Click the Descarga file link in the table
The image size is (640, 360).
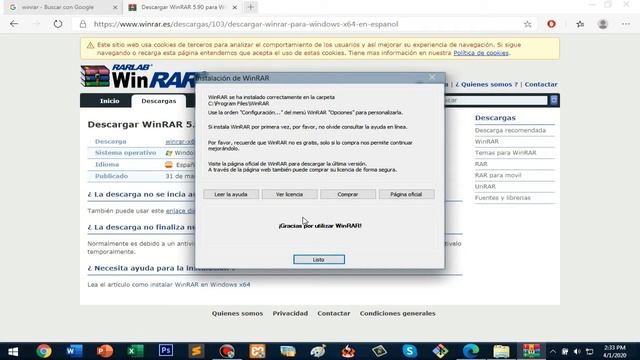click(180, 142)
